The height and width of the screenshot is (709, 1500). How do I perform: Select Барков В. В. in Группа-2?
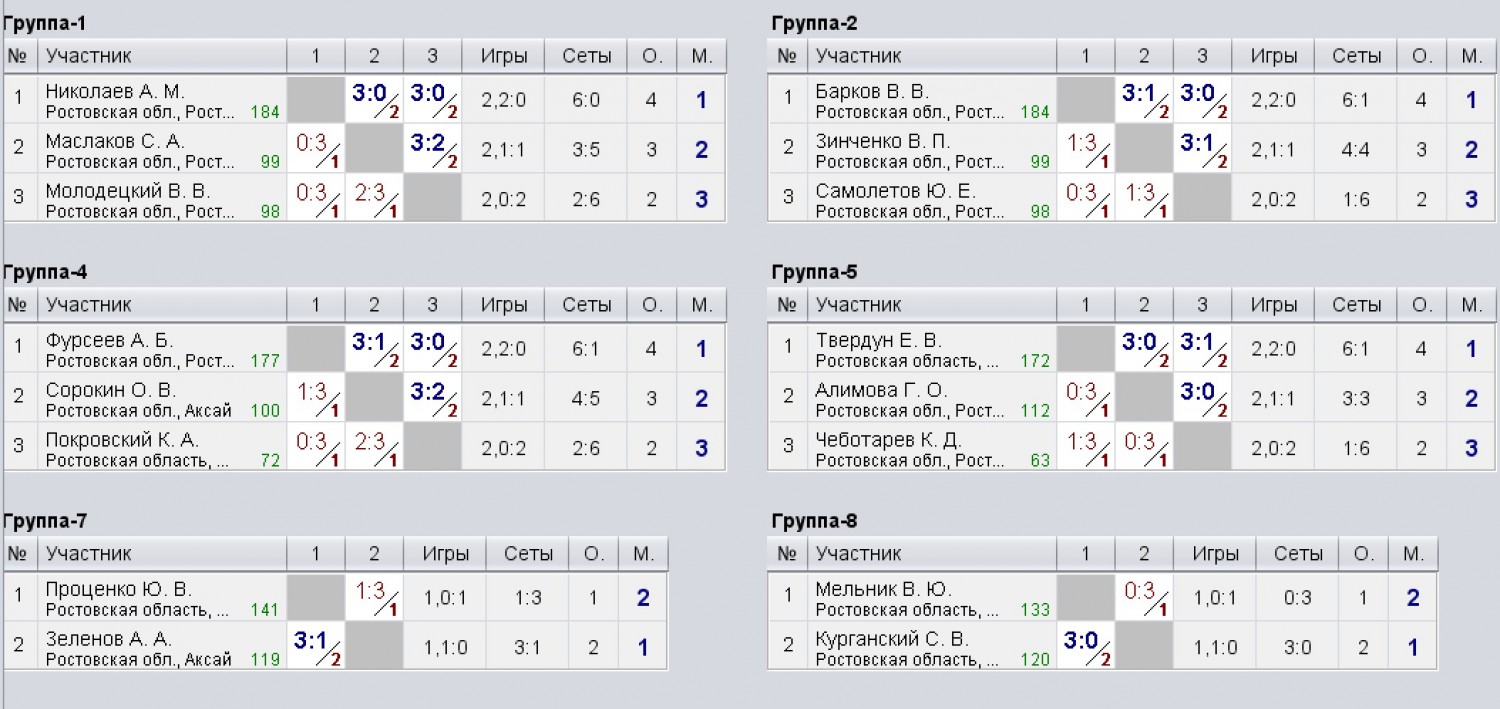[x=872, y=91]
